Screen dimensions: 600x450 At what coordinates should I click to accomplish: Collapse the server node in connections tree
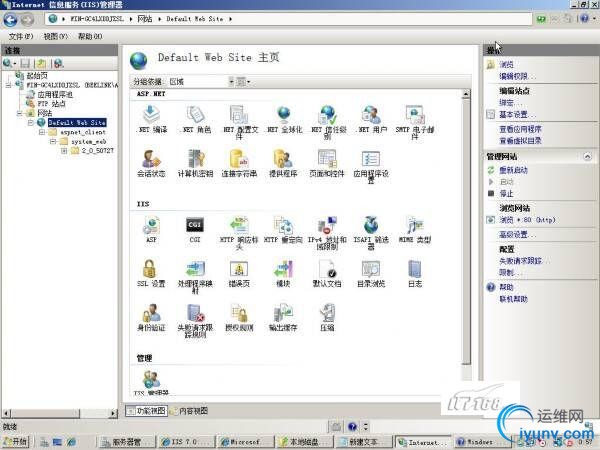pos(8,85)
